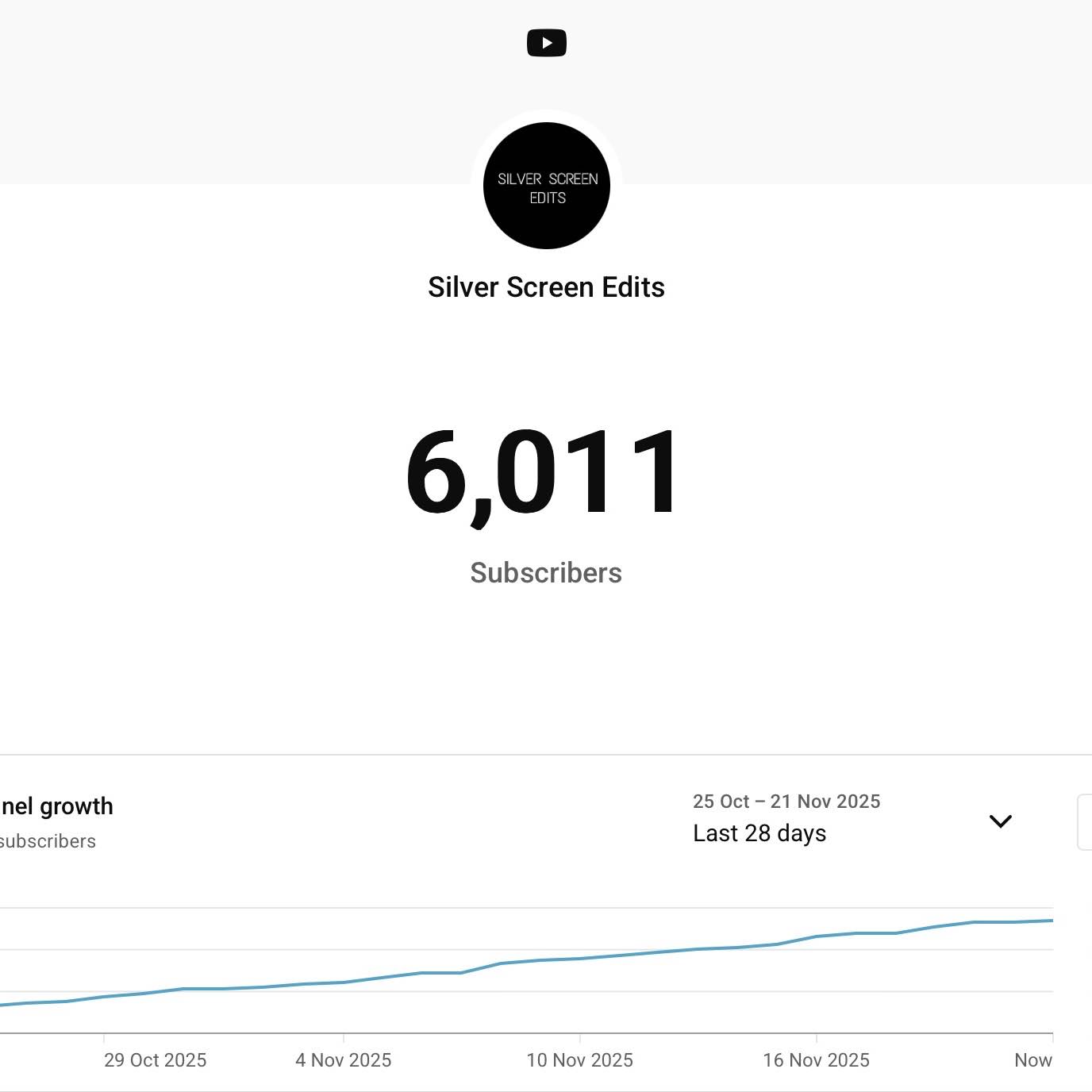
Task: Click the subscribers subtitle under channel growth
Action: (48, 841)
